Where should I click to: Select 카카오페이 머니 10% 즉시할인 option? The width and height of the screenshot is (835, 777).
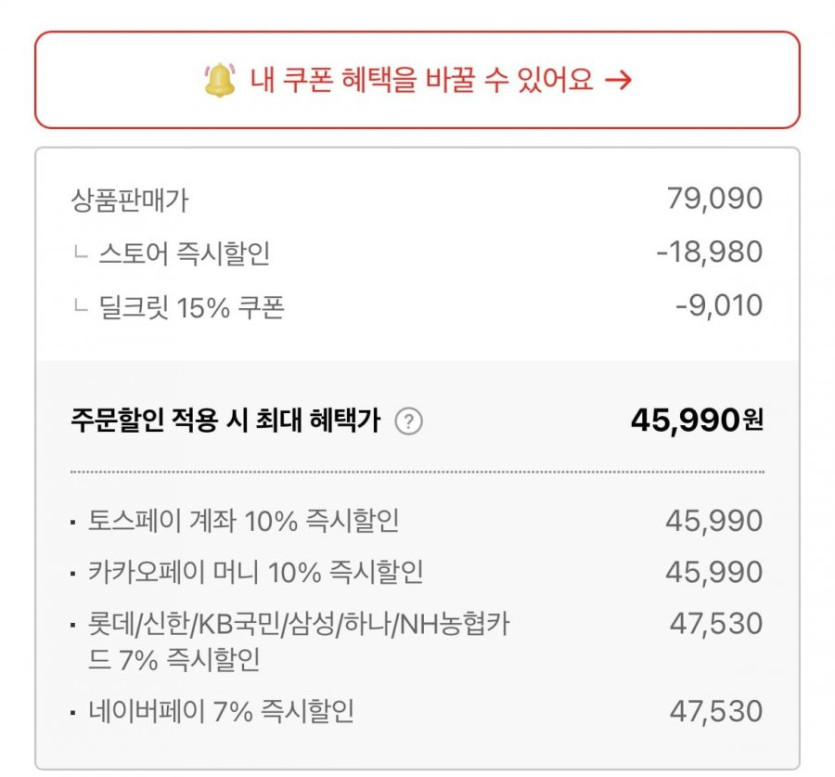255,572
